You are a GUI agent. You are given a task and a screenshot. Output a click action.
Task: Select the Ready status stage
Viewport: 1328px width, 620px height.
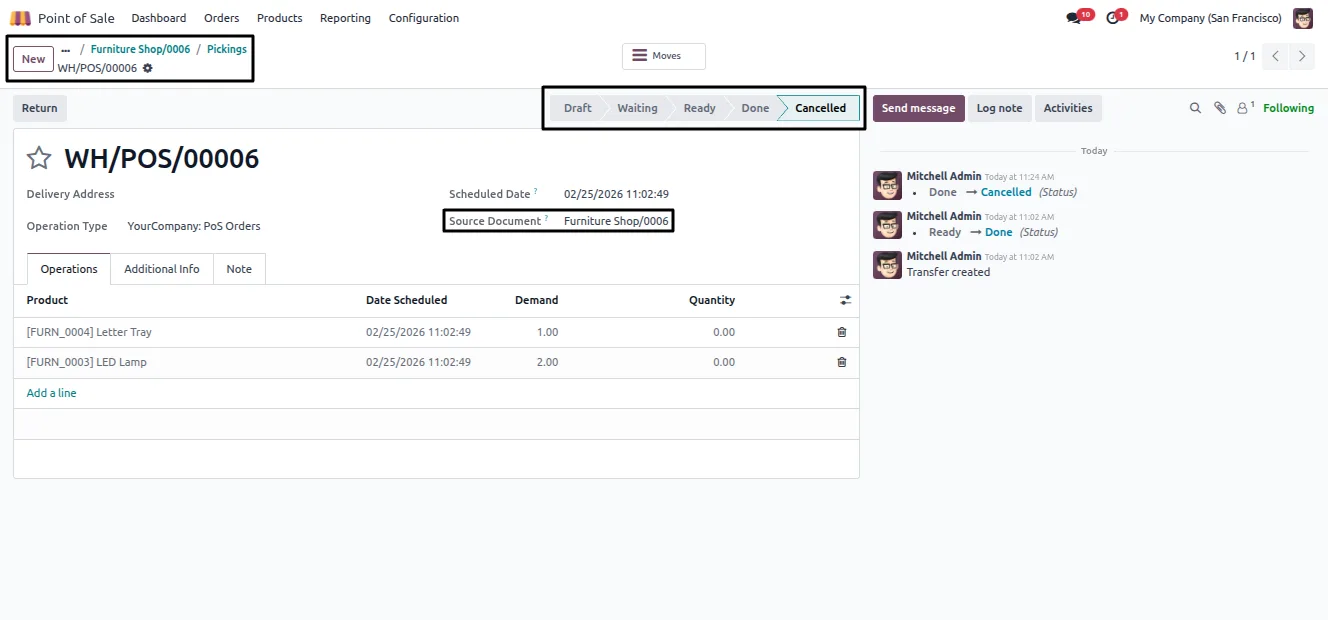point(699,108)
